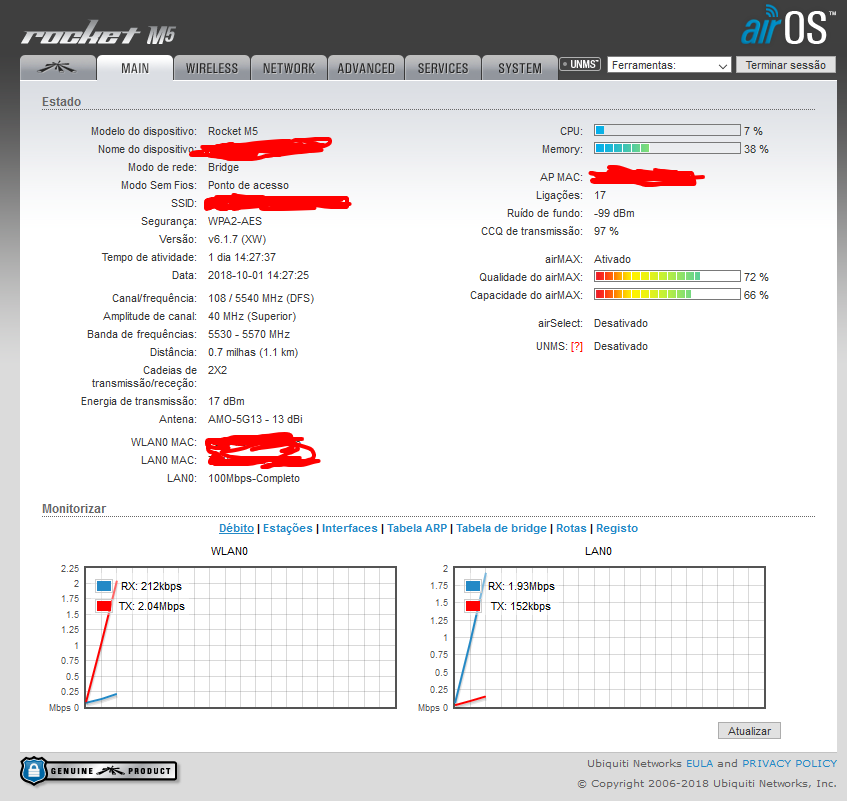This screenshot has width=847, height=801.
Task: Open the Rotas link
Action: [x=571, y=528]
